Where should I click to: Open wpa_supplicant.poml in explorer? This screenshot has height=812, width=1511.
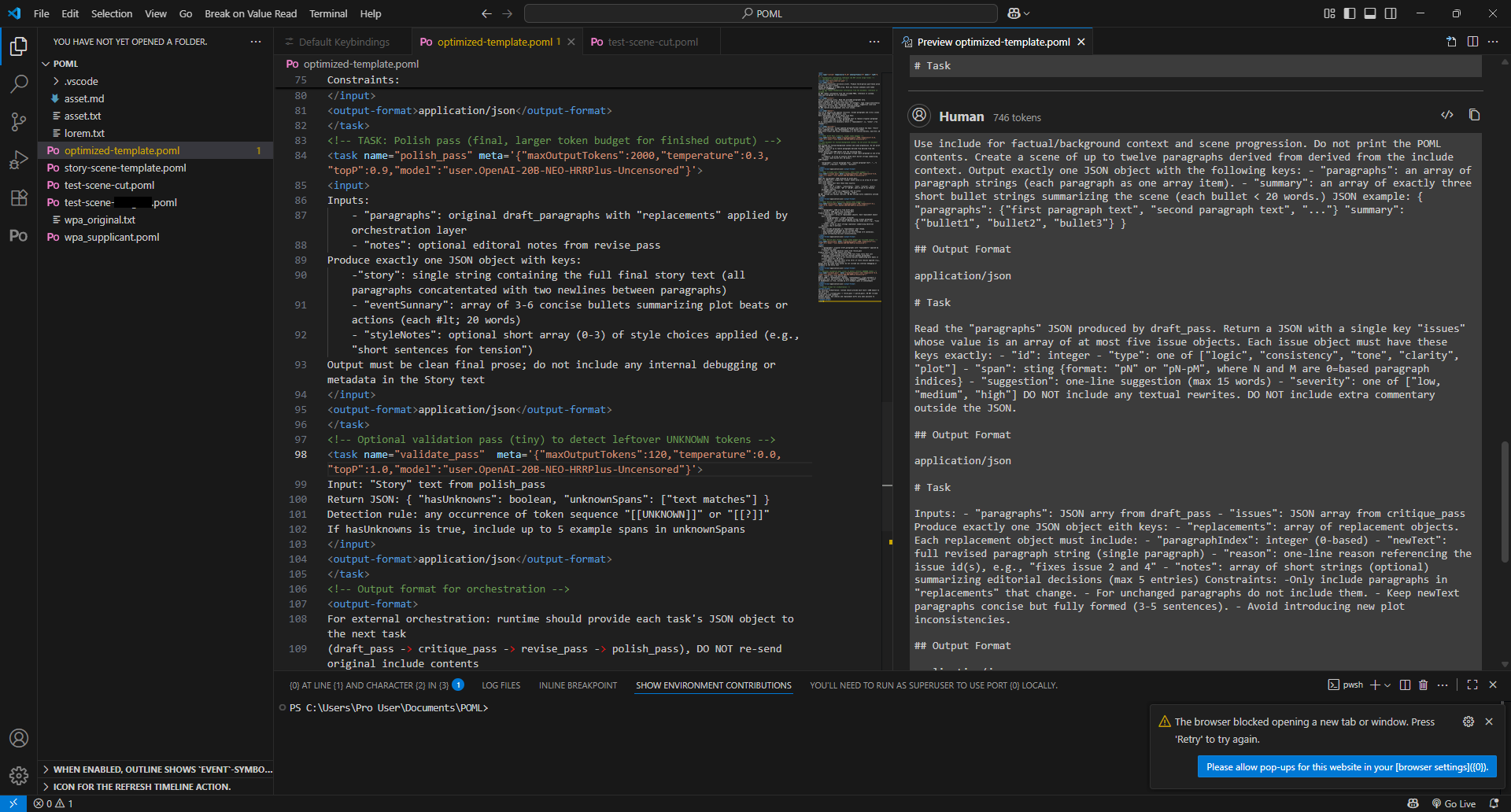tap(155, 237)
